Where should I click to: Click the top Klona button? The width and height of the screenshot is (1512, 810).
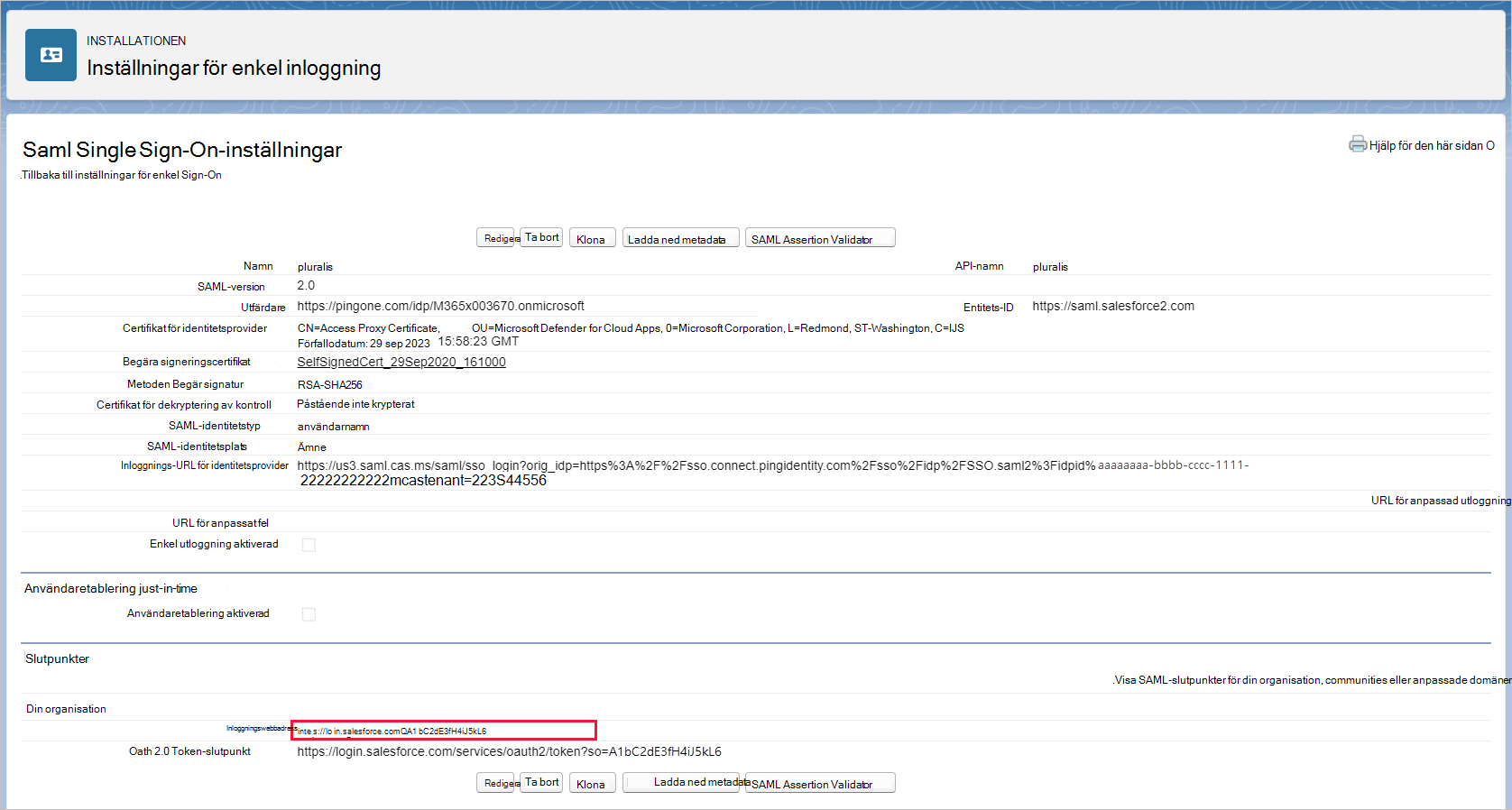592,238
